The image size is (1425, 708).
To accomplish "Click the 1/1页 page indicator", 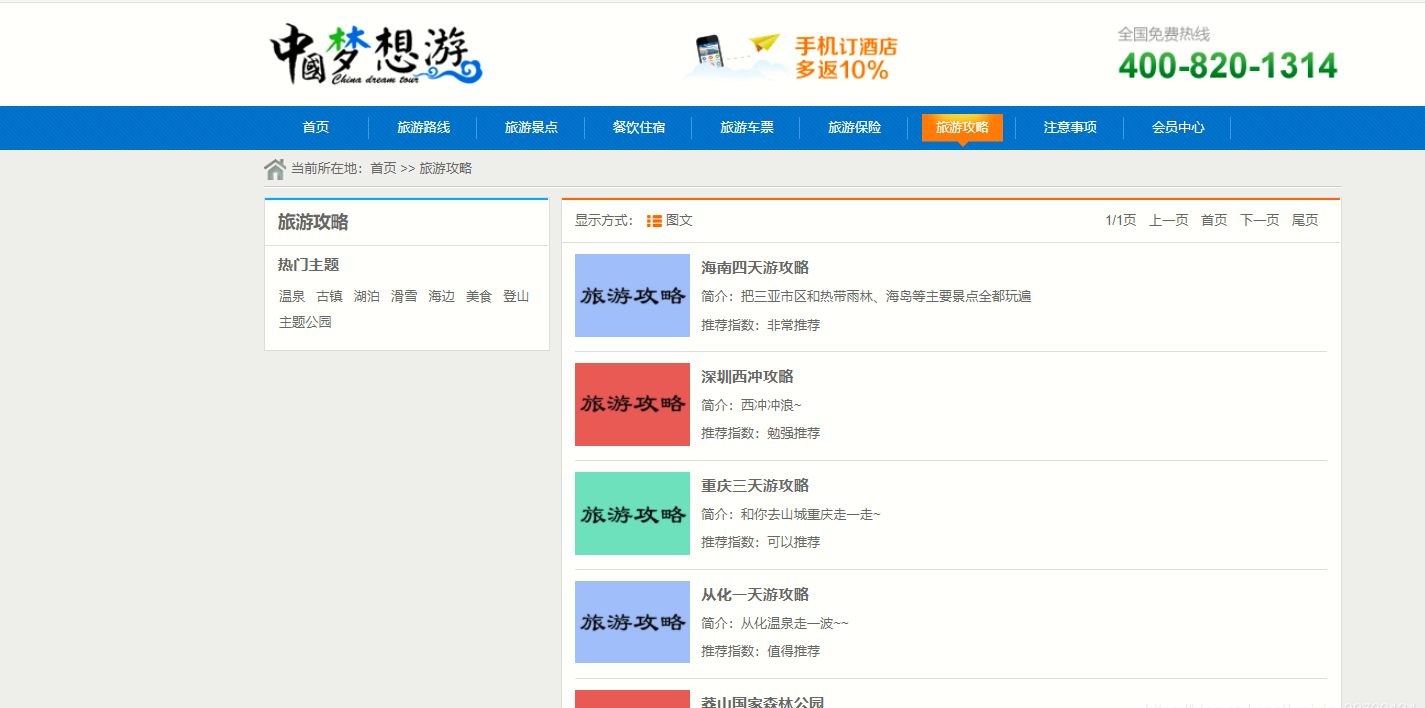I will click(1120, 221).
